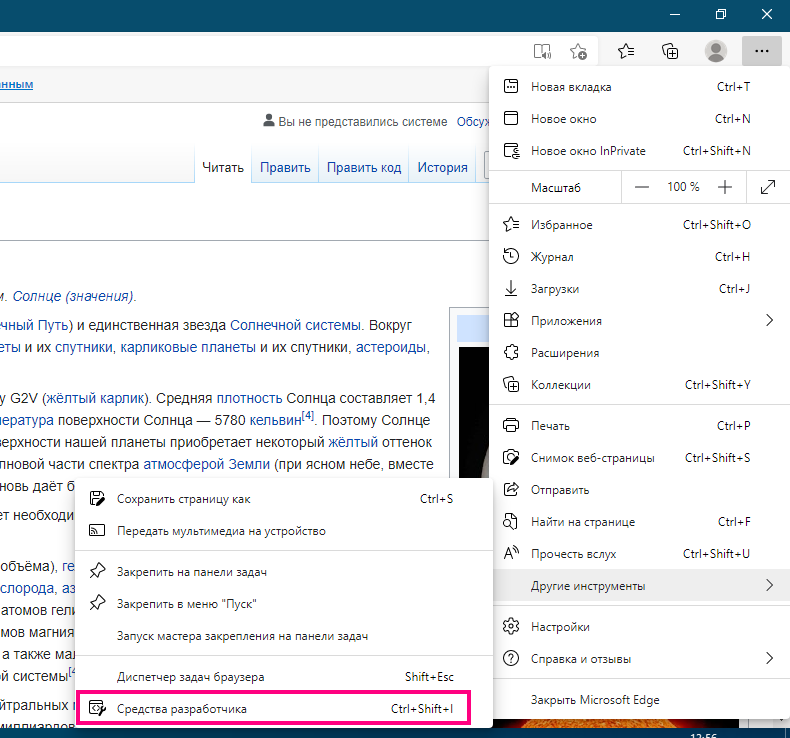Zoom in with the plus button

(x=725, y=187)
